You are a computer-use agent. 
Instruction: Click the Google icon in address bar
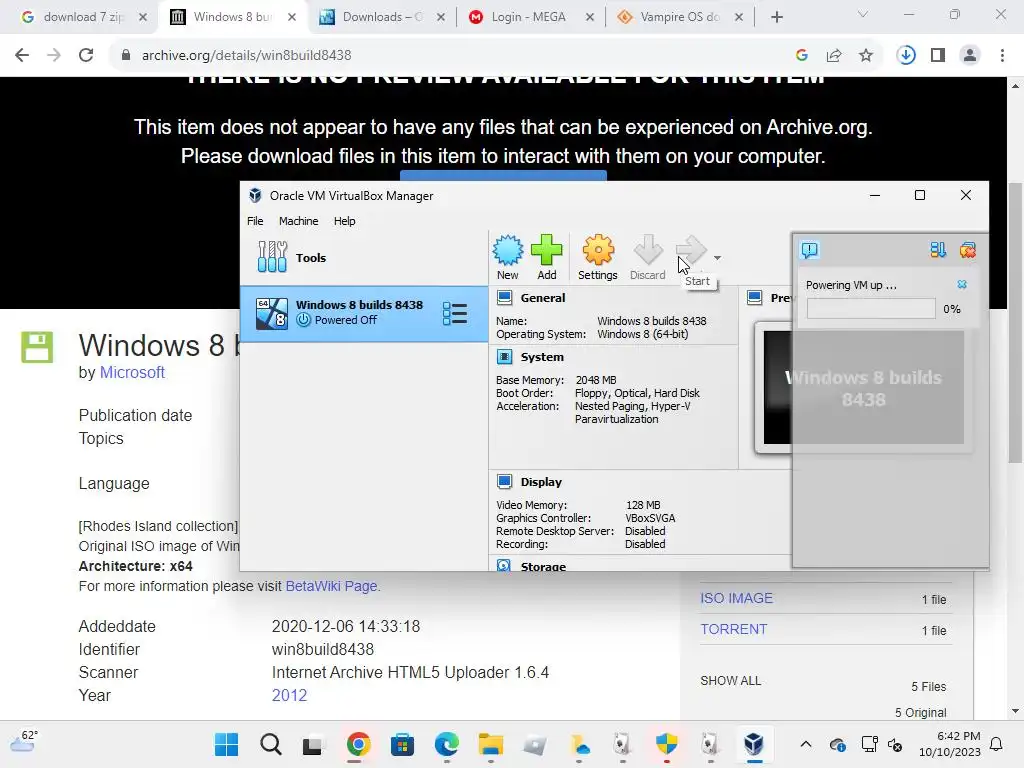click(802, 56)
